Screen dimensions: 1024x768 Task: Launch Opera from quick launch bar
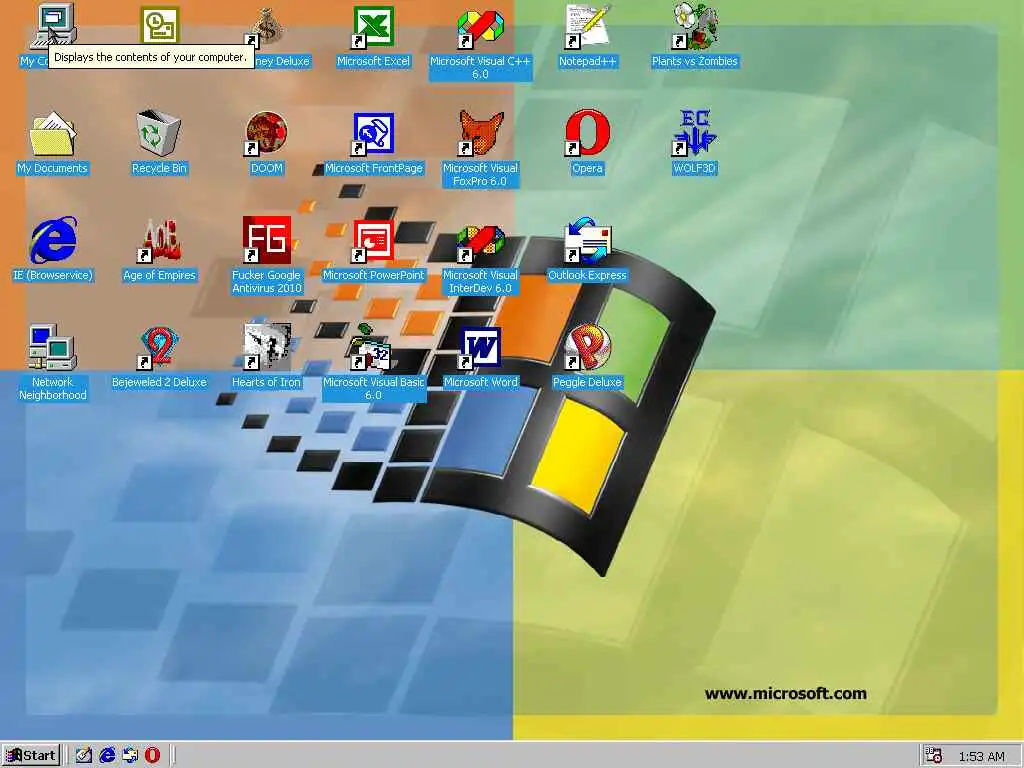(152, 756)
